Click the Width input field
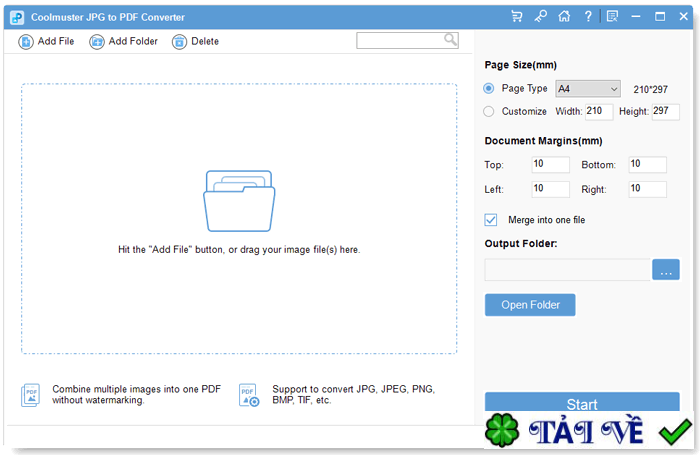The height and width of the screenshot is (455, 700). pyautogui.click(x=599, y=112)
